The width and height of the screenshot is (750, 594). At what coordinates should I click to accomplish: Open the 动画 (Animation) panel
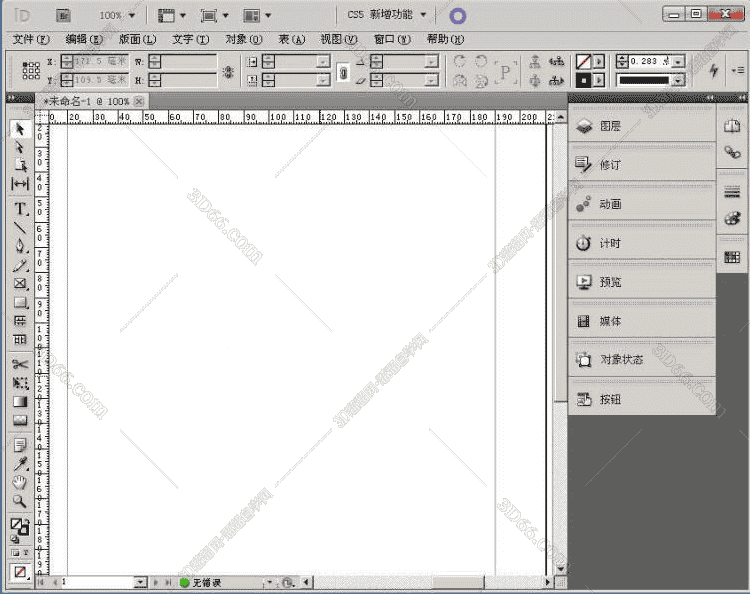[610, 204]
